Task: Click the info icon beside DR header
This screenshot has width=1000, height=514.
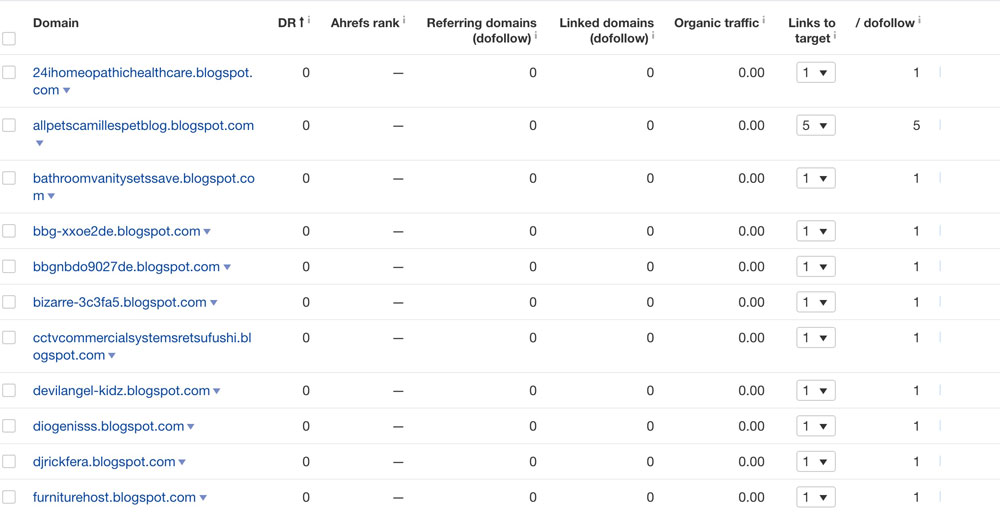Action: point(309,19)
